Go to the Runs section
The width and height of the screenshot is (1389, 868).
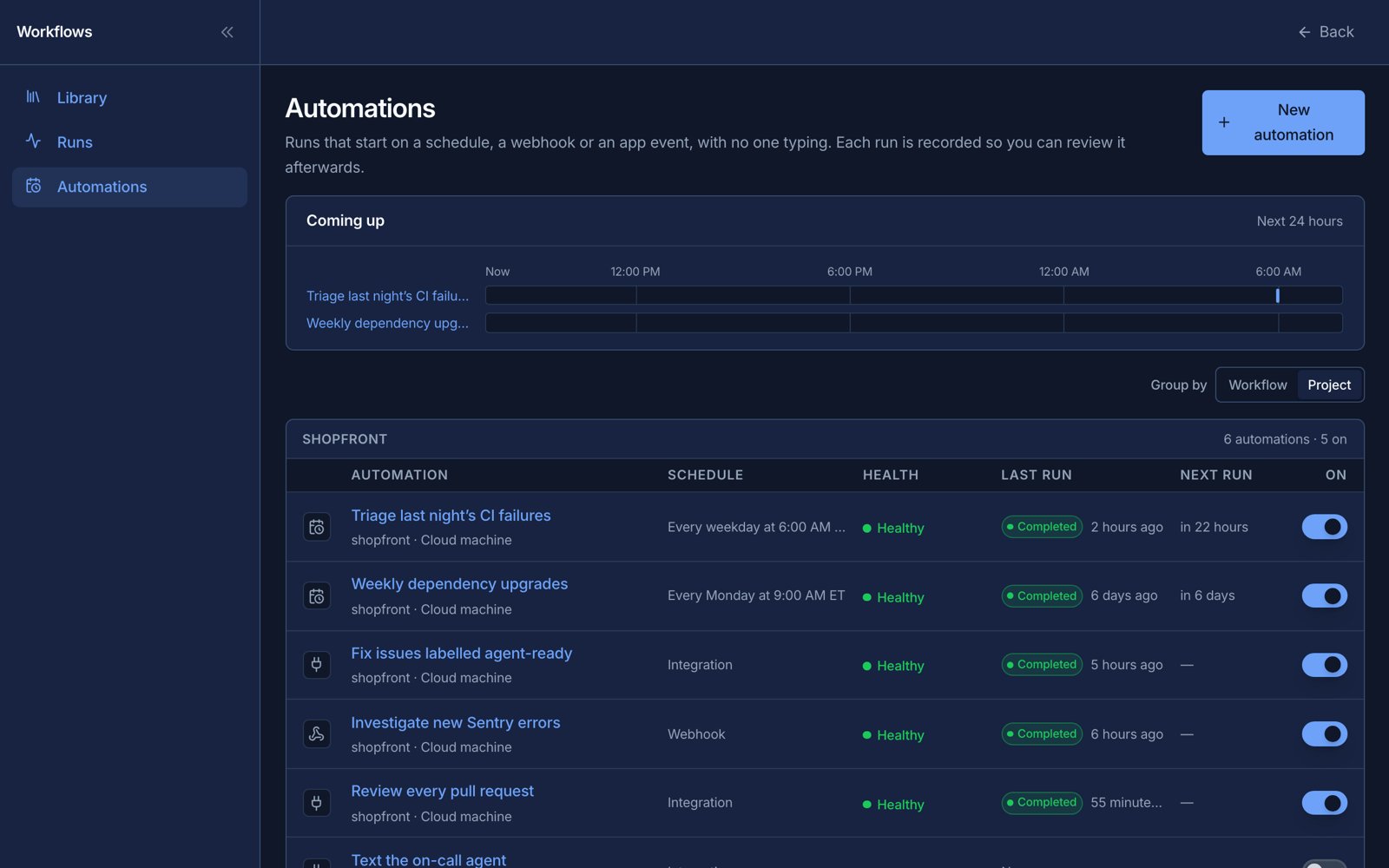[129, 142]
